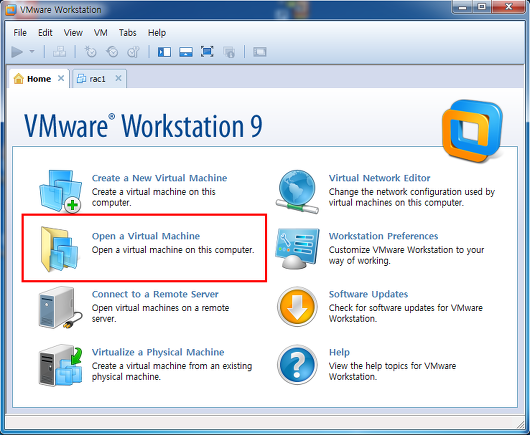530x435 pixels.
Task: Open the File menu
Action: point(20,33)
